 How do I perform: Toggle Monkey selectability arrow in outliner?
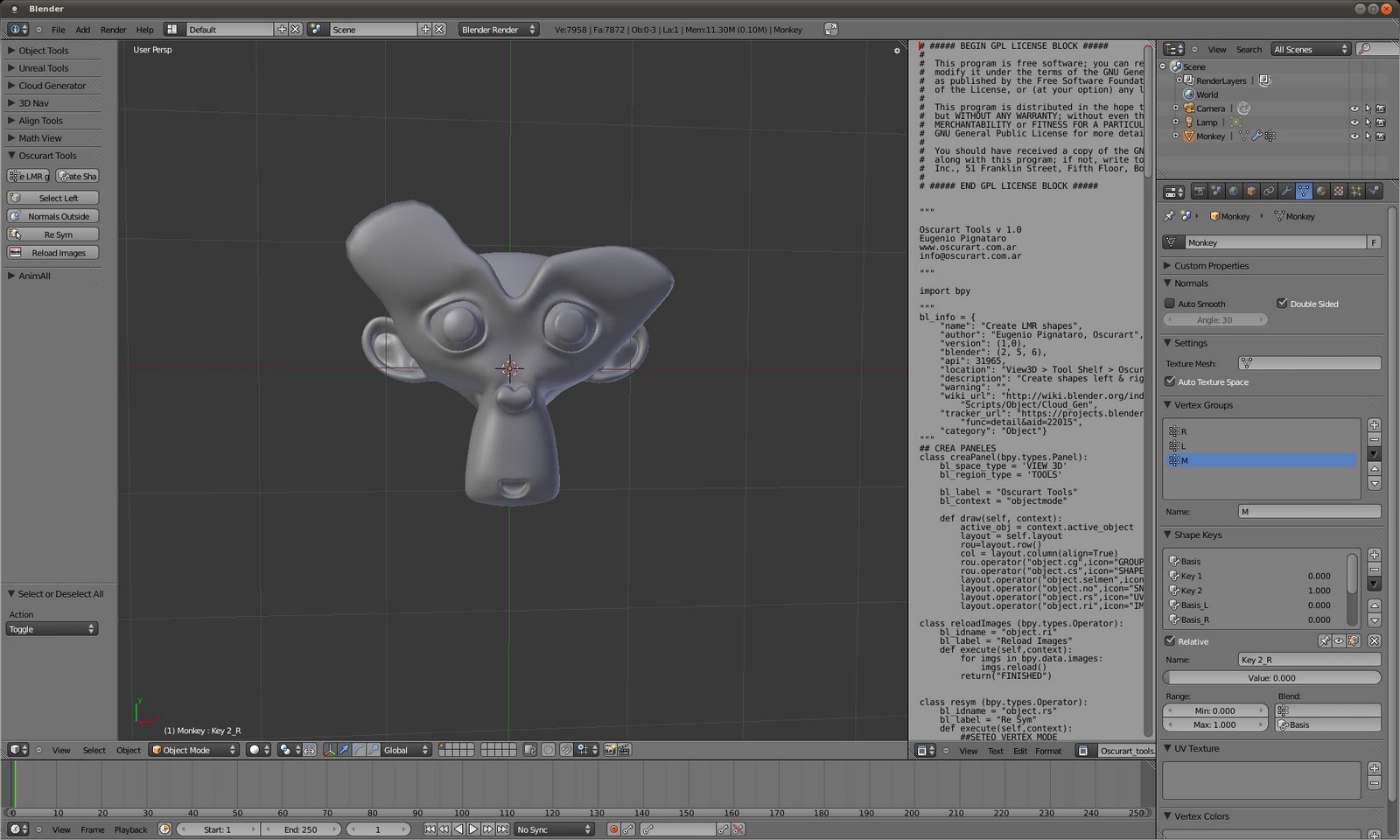pos(1368,136)
